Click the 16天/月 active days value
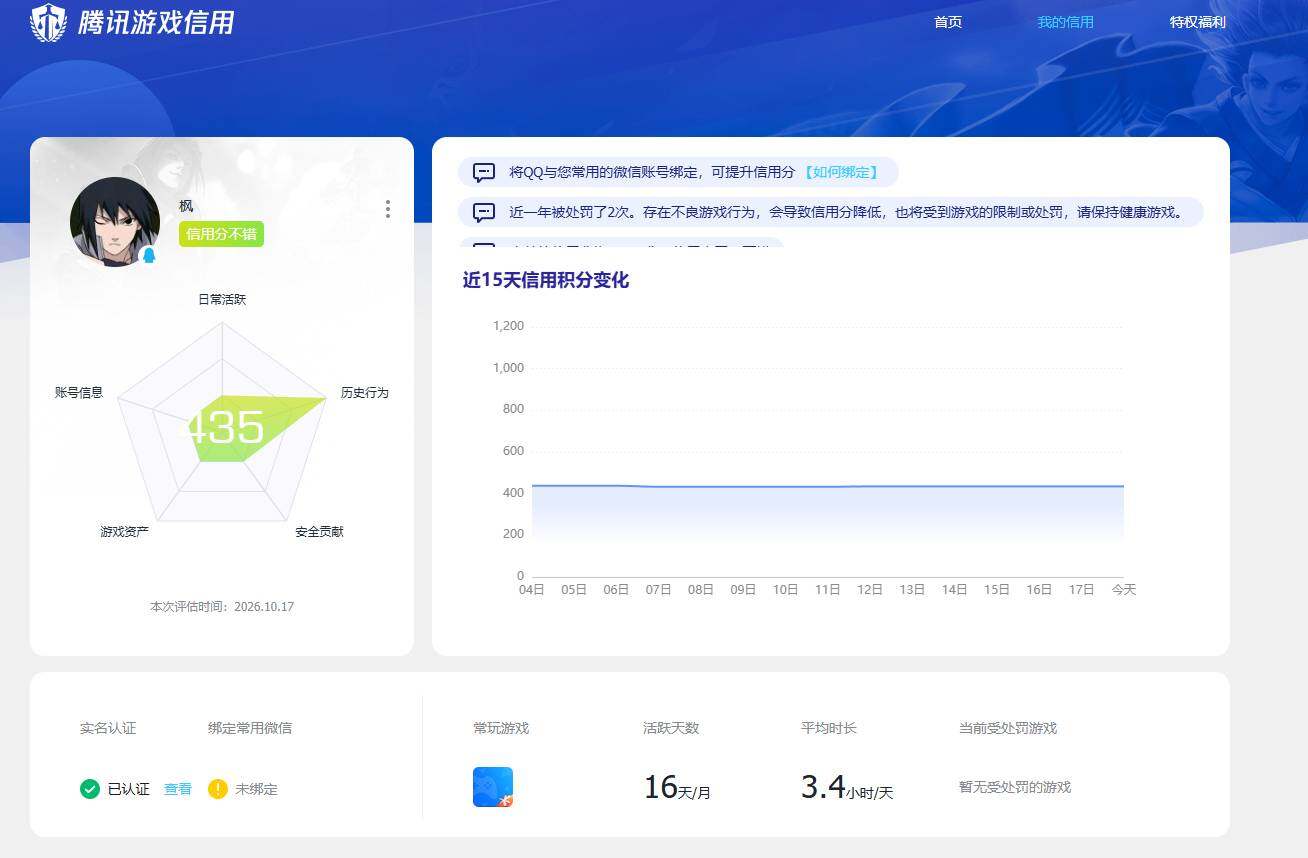Screen dimensions: 1308x858 pos(677,788)
